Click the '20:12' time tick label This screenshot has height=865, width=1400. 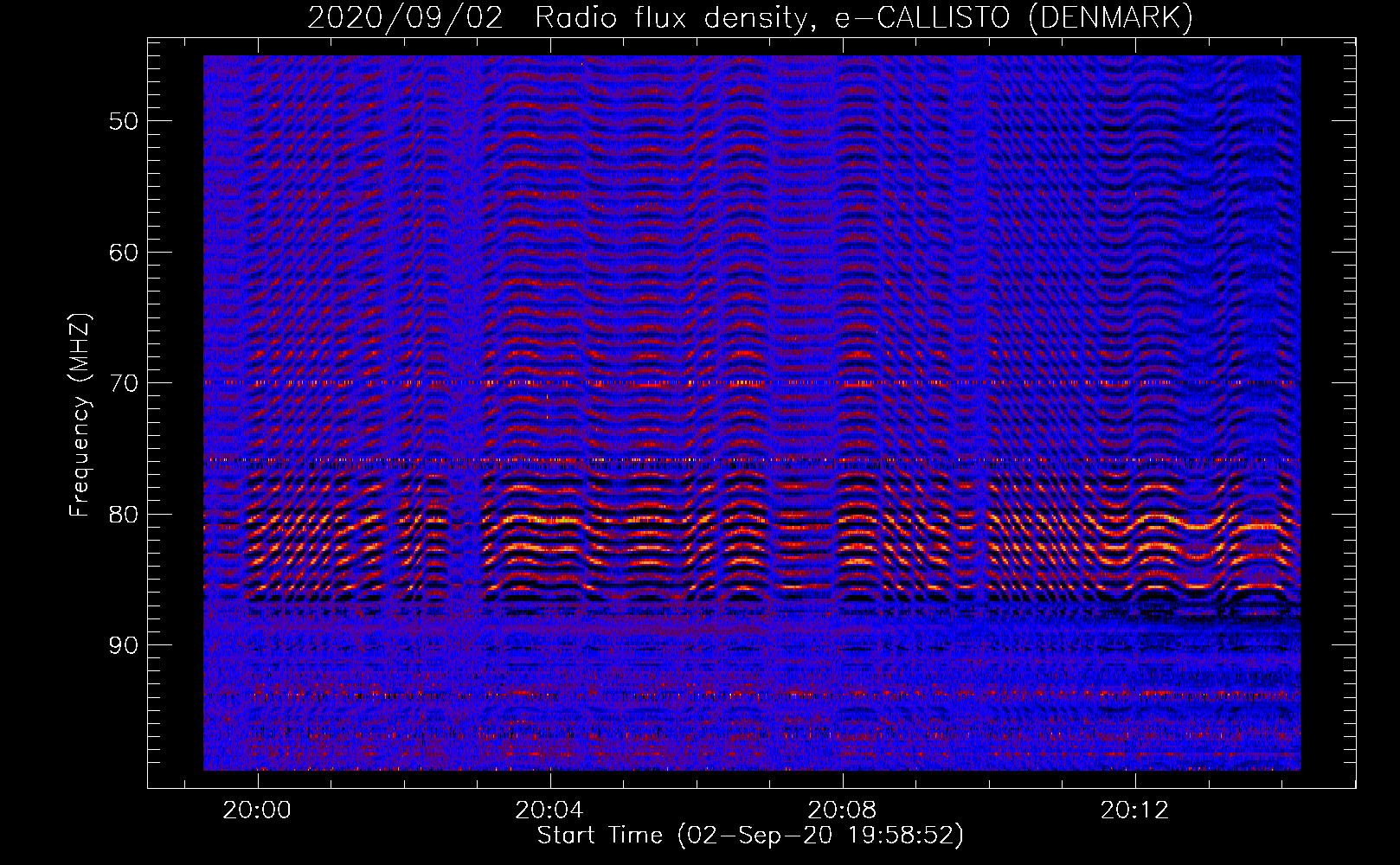[1134, 811]
